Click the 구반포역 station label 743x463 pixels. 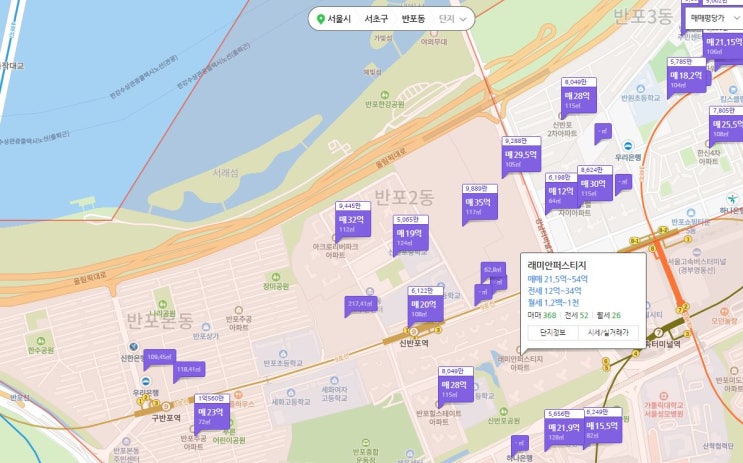point(166,418)
